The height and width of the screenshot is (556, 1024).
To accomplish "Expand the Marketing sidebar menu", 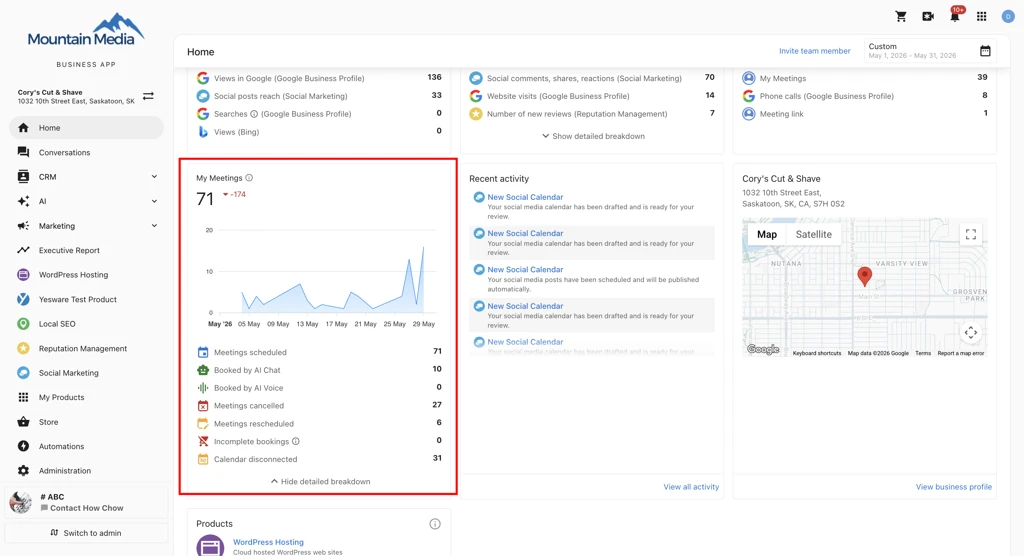I will coord(154,225).
